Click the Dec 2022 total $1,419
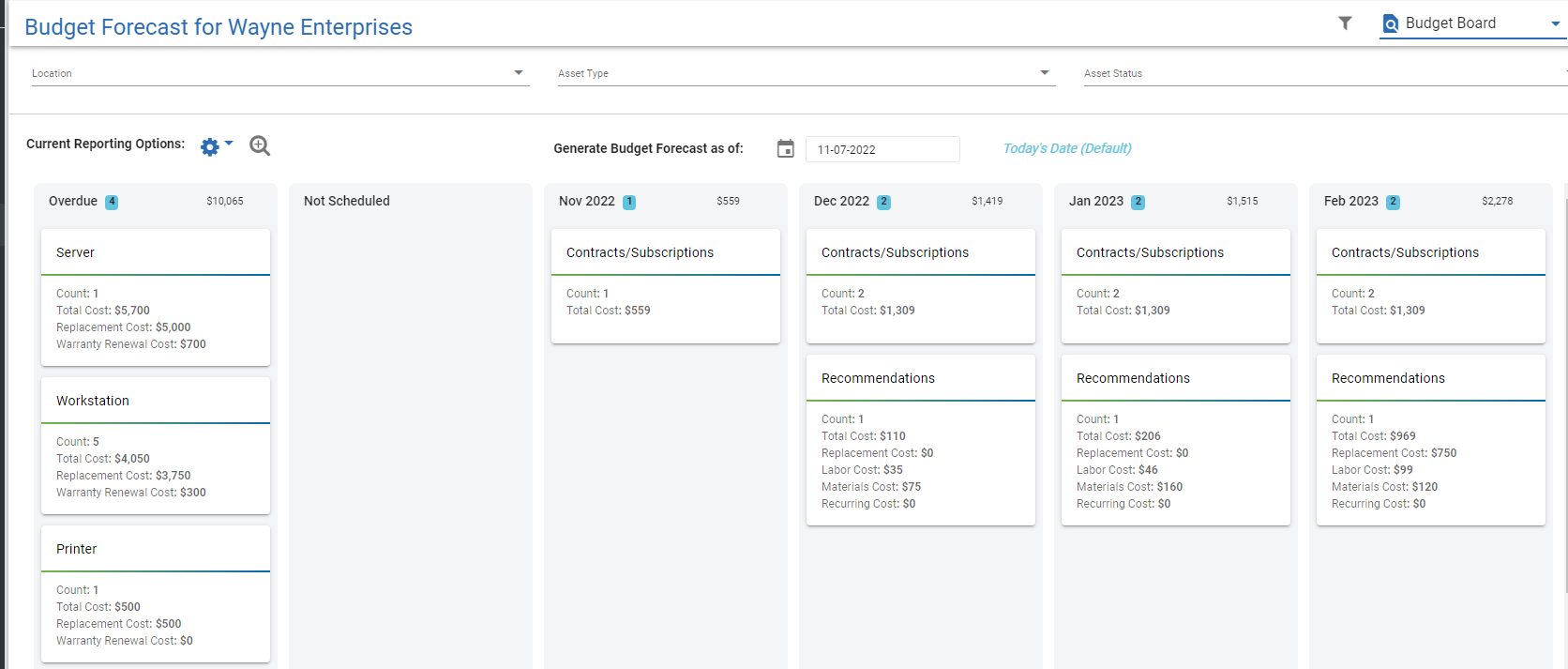Viewport: 1568px width, 669px height. (x=988, y=201)
